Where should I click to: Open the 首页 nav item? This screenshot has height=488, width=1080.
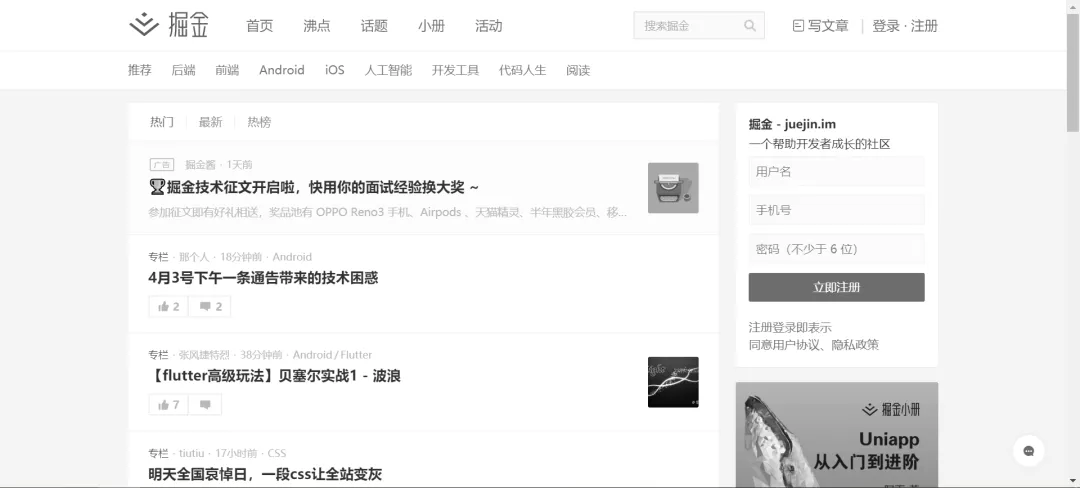coord(260,26)
